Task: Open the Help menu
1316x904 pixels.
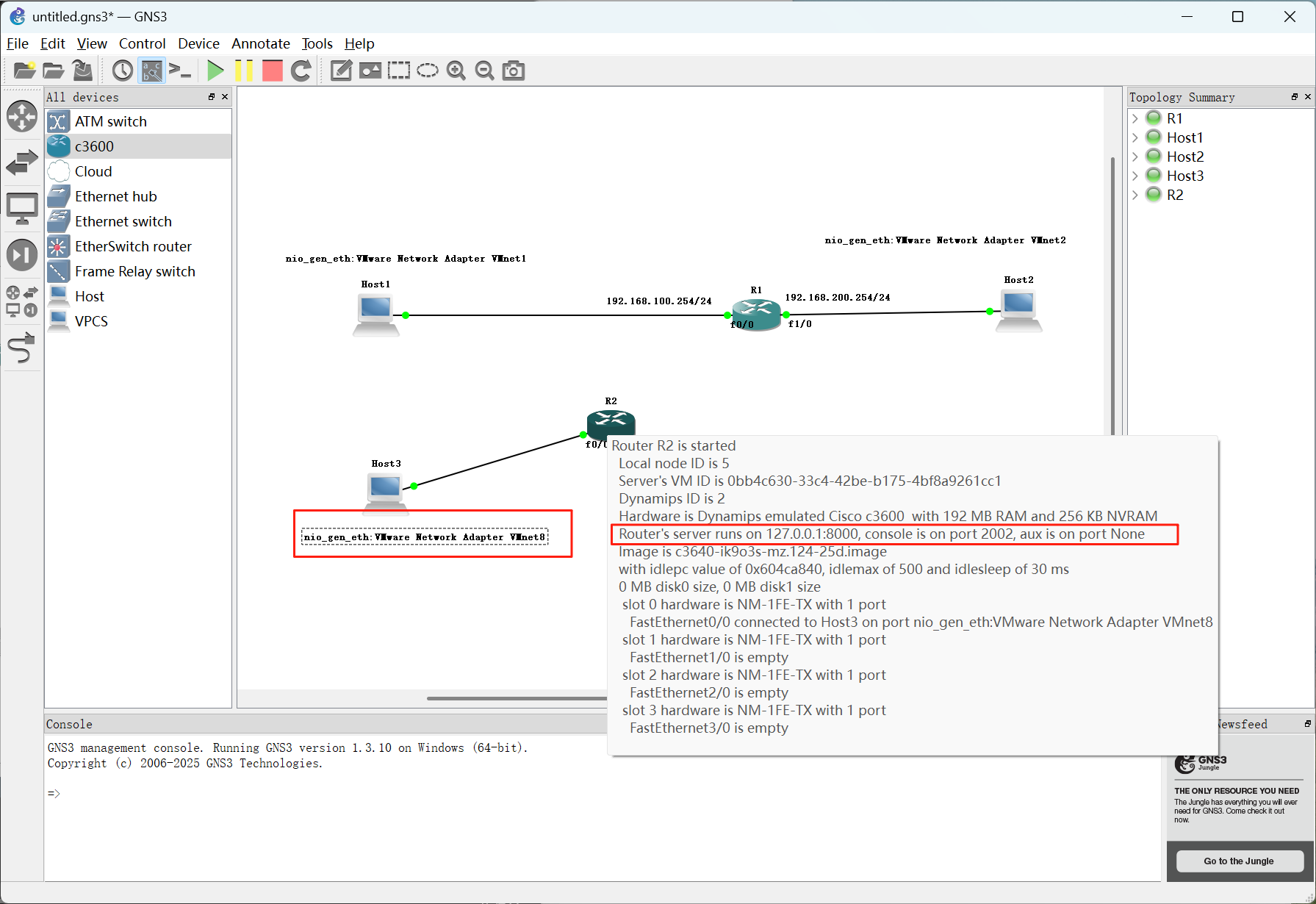Action: coord(359,43)
